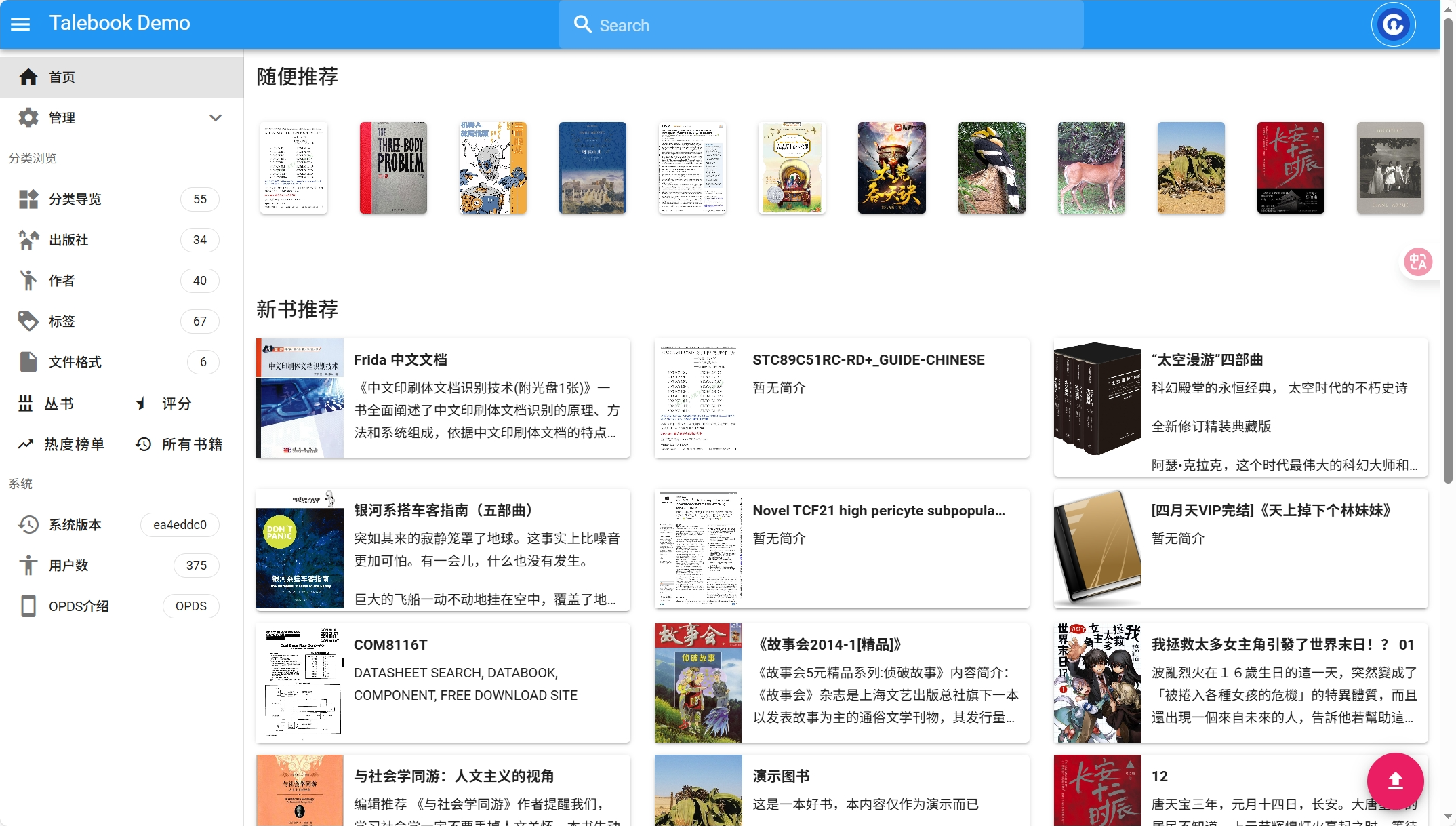Click the user avatar icon

(x=1393, y=25)
